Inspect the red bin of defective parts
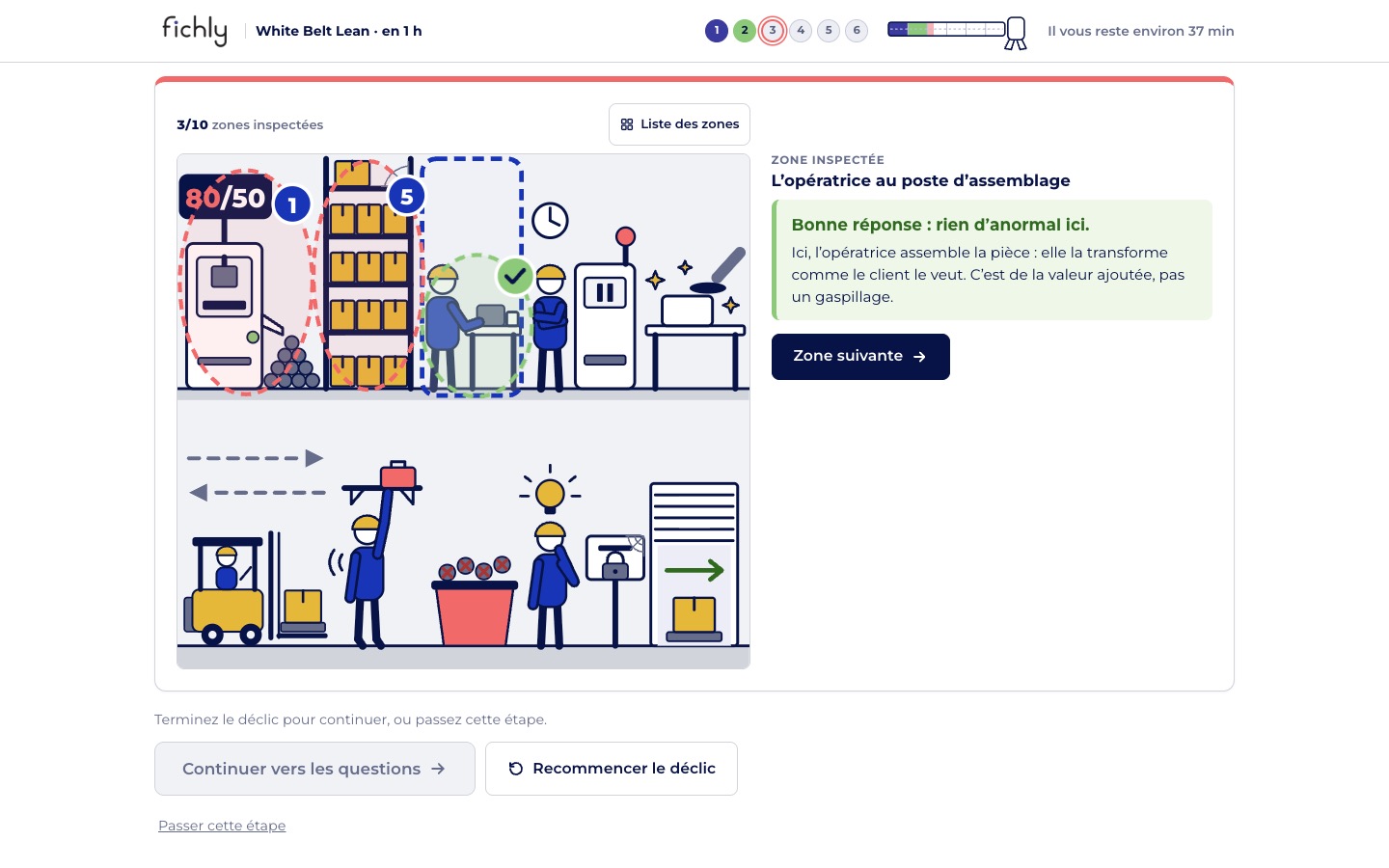The height and width of the screenshot is (868, 1389). click(x=475, y=601)
